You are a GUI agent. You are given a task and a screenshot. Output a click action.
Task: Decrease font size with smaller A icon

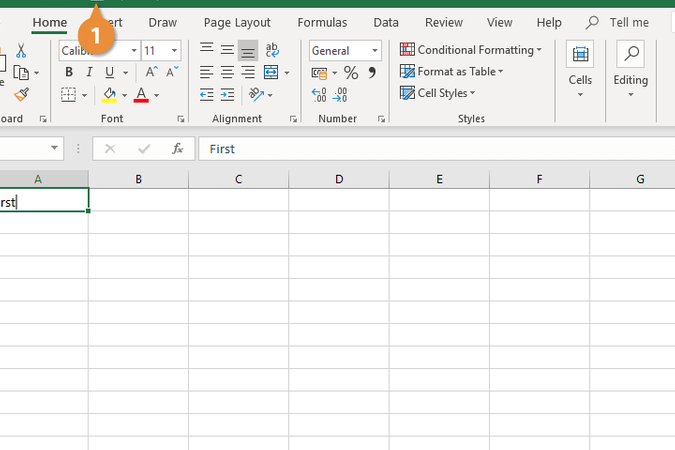172,72
